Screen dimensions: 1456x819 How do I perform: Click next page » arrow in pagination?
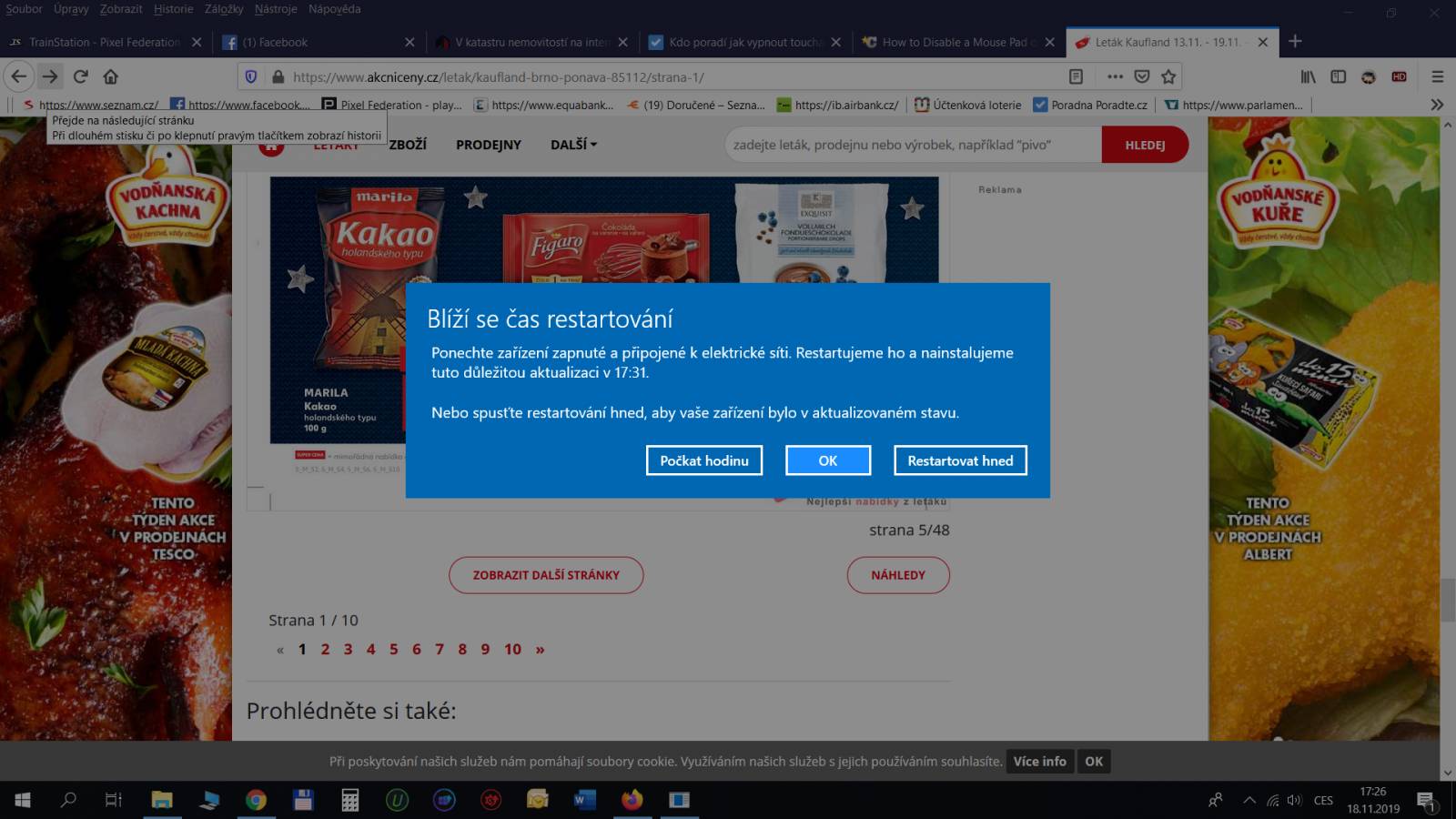coord(541,649)
